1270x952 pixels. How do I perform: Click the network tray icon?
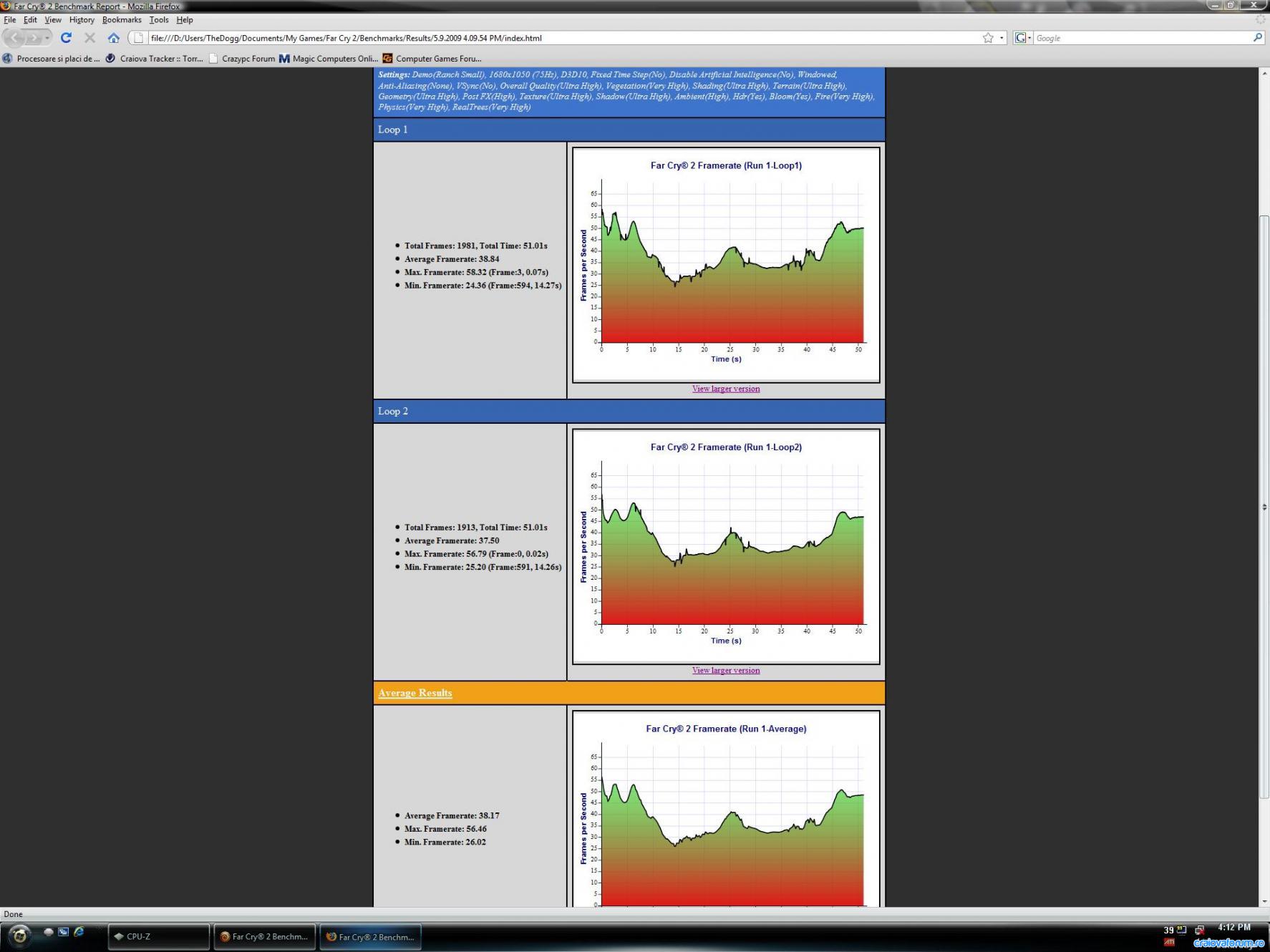click(x=1200, y=931)
